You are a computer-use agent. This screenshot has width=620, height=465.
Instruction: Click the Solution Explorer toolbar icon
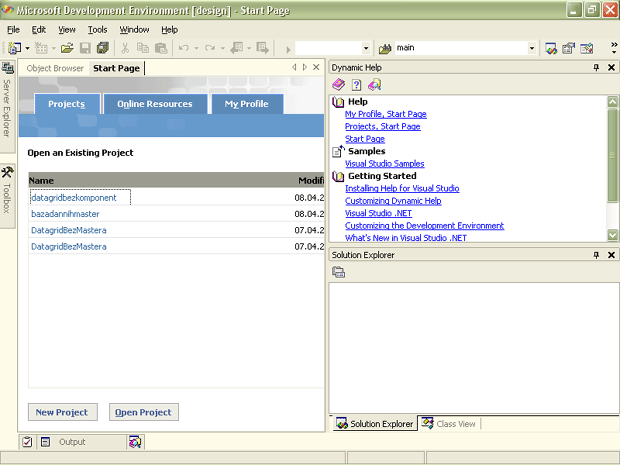(x=551, y=48)
